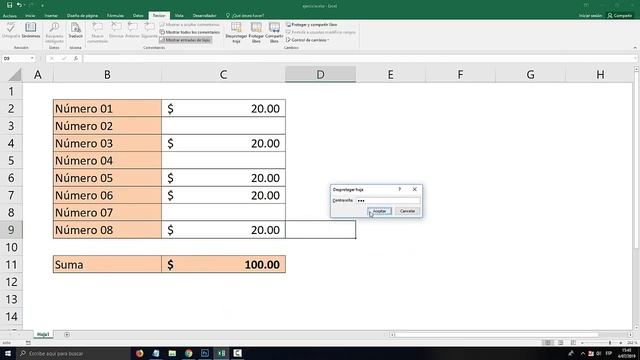Open the Desarrollador tab
The image size is (640, 360).
click(204, 16)
